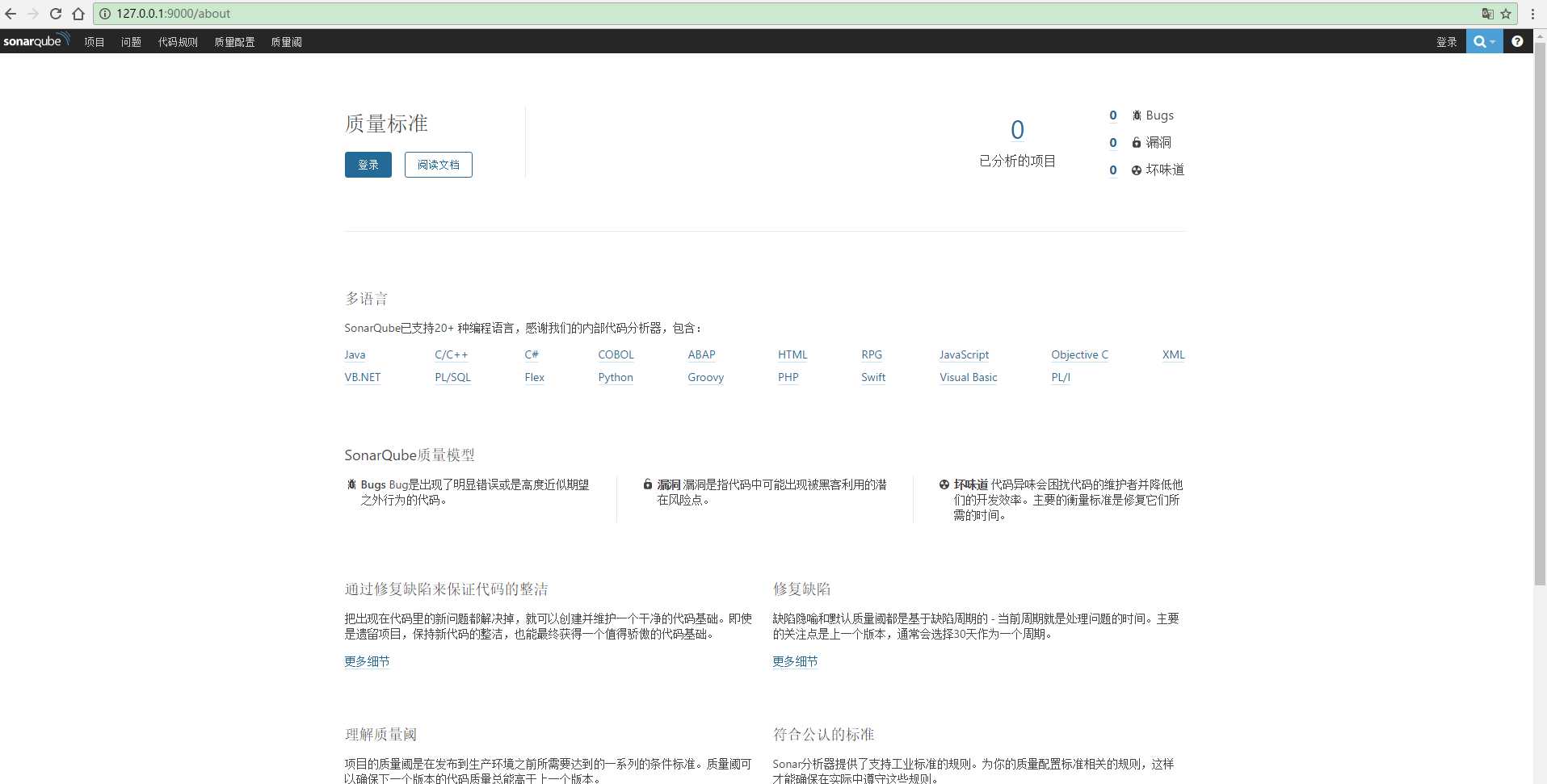Open the 质量配置 menu item
The width and height of the screenshot is (1547, 784).
[234, 42]
